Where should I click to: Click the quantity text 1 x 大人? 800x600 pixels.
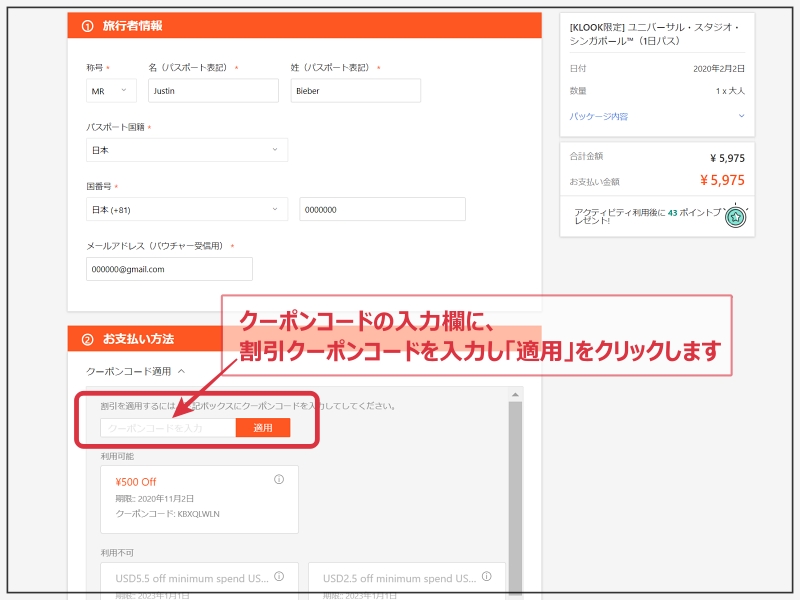pyautogui.click(x=730, y=91)
